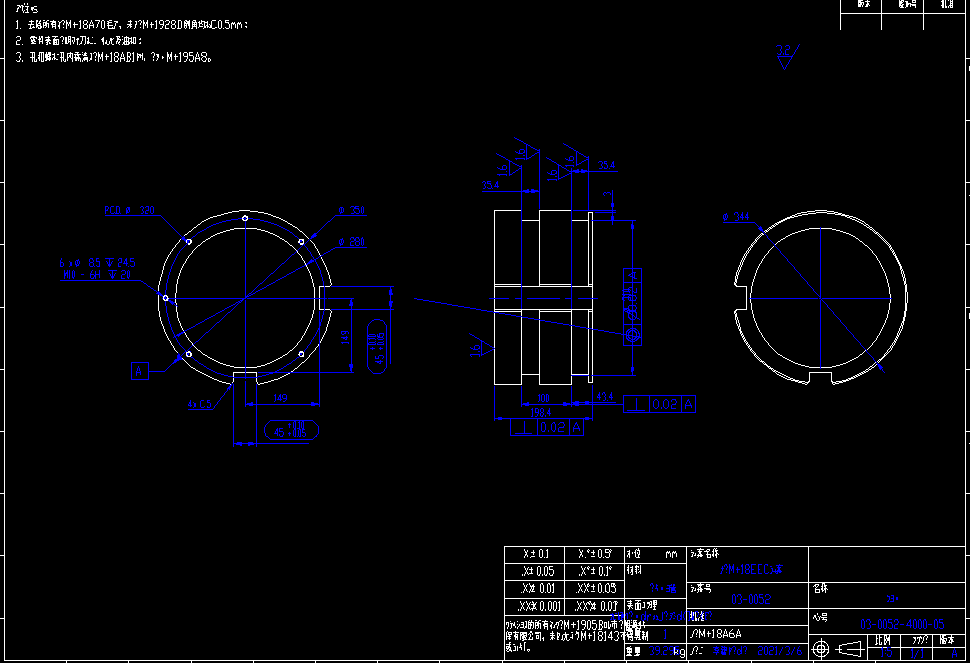Viewport: 970px width, 663px height.
Task: Click the datum A square marker
Action: pos(140,370)
